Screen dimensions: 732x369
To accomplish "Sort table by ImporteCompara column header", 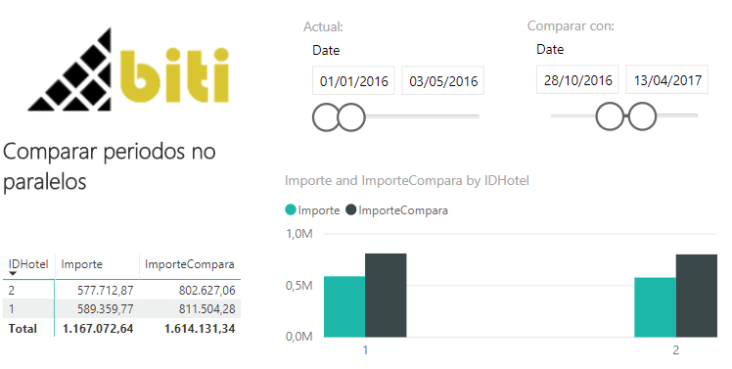I will tap(190, 264).
